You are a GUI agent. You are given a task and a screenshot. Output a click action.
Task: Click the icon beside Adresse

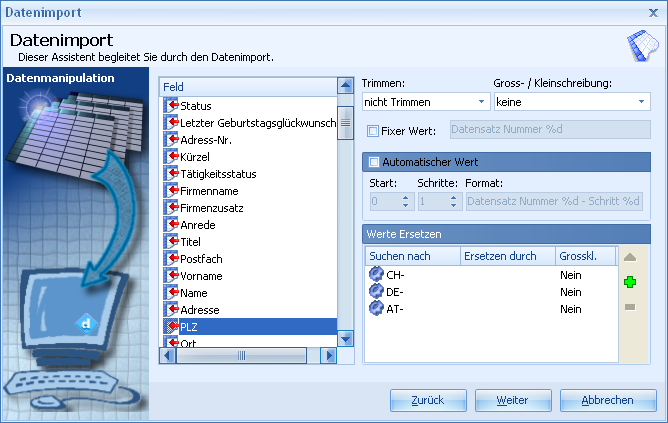tap(171, 310)
